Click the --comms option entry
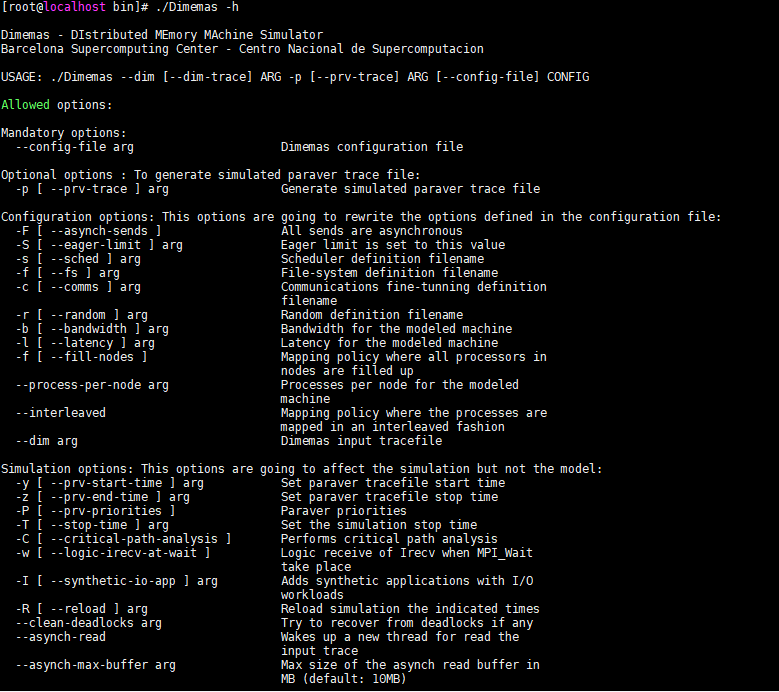 [78, 287]
